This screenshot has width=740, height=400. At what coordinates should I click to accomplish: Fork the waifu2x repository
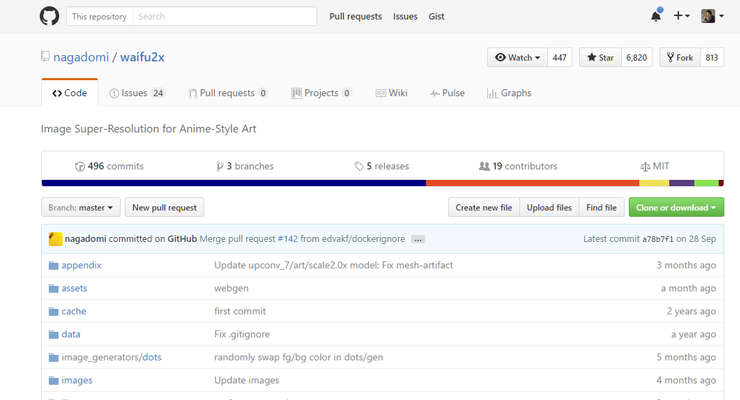point(680,57)
